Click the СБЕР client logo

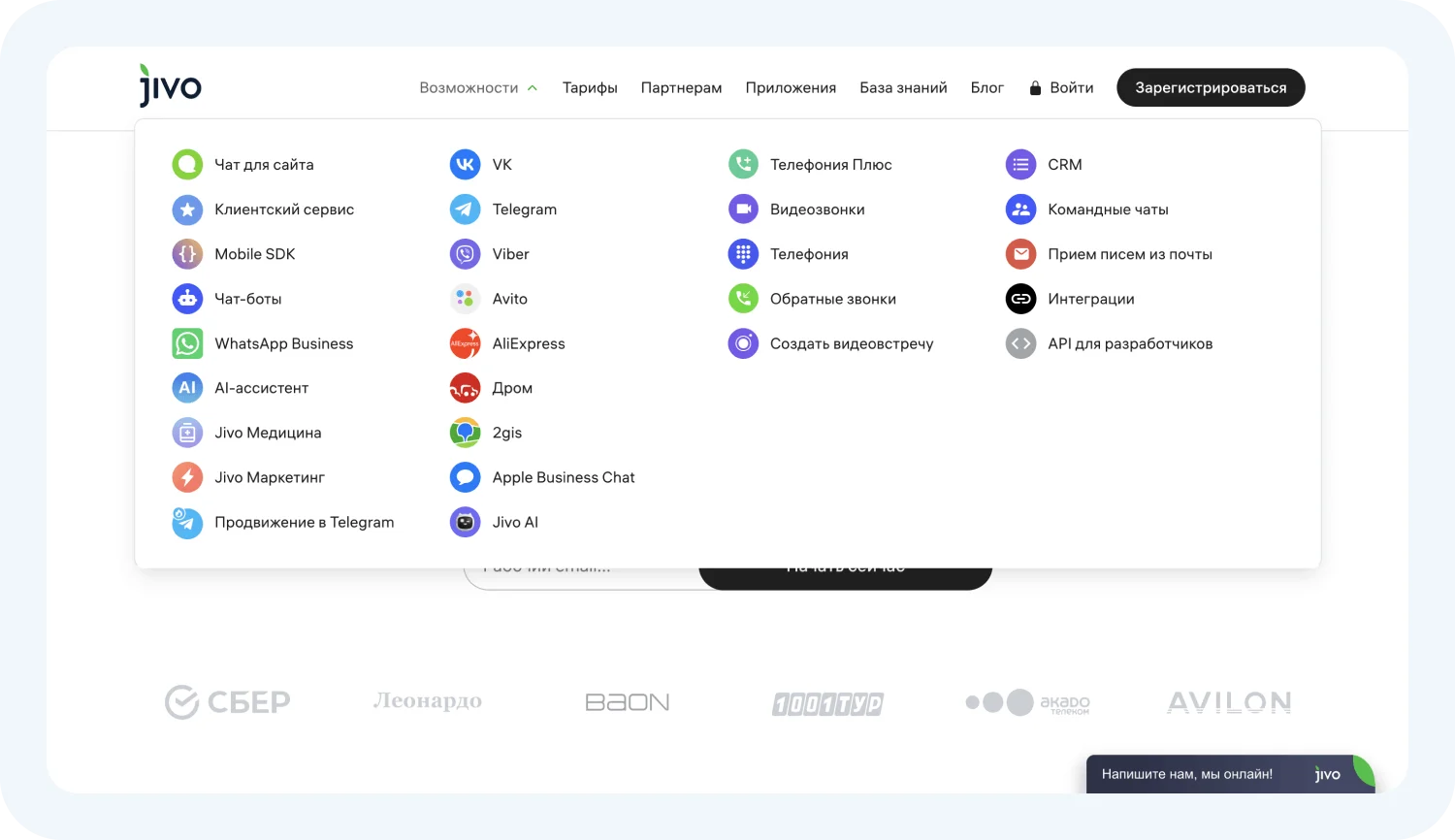coord(228,701)
